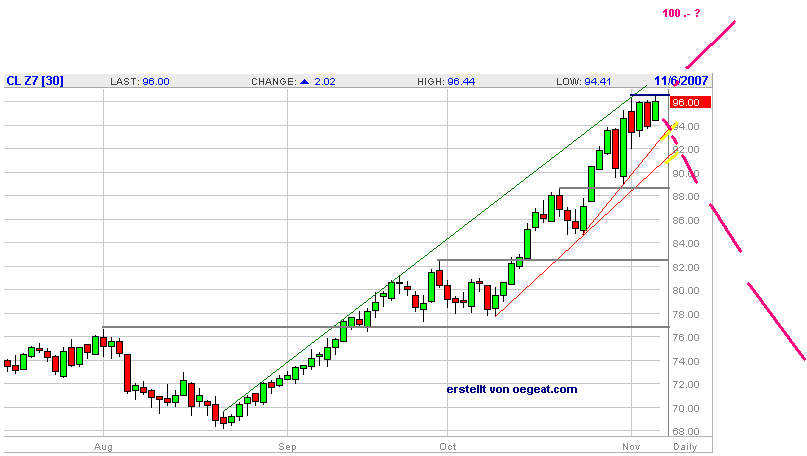Click the 68.00 price axis label
Screen dimensions: 807x456
click(x=686, y=431)
